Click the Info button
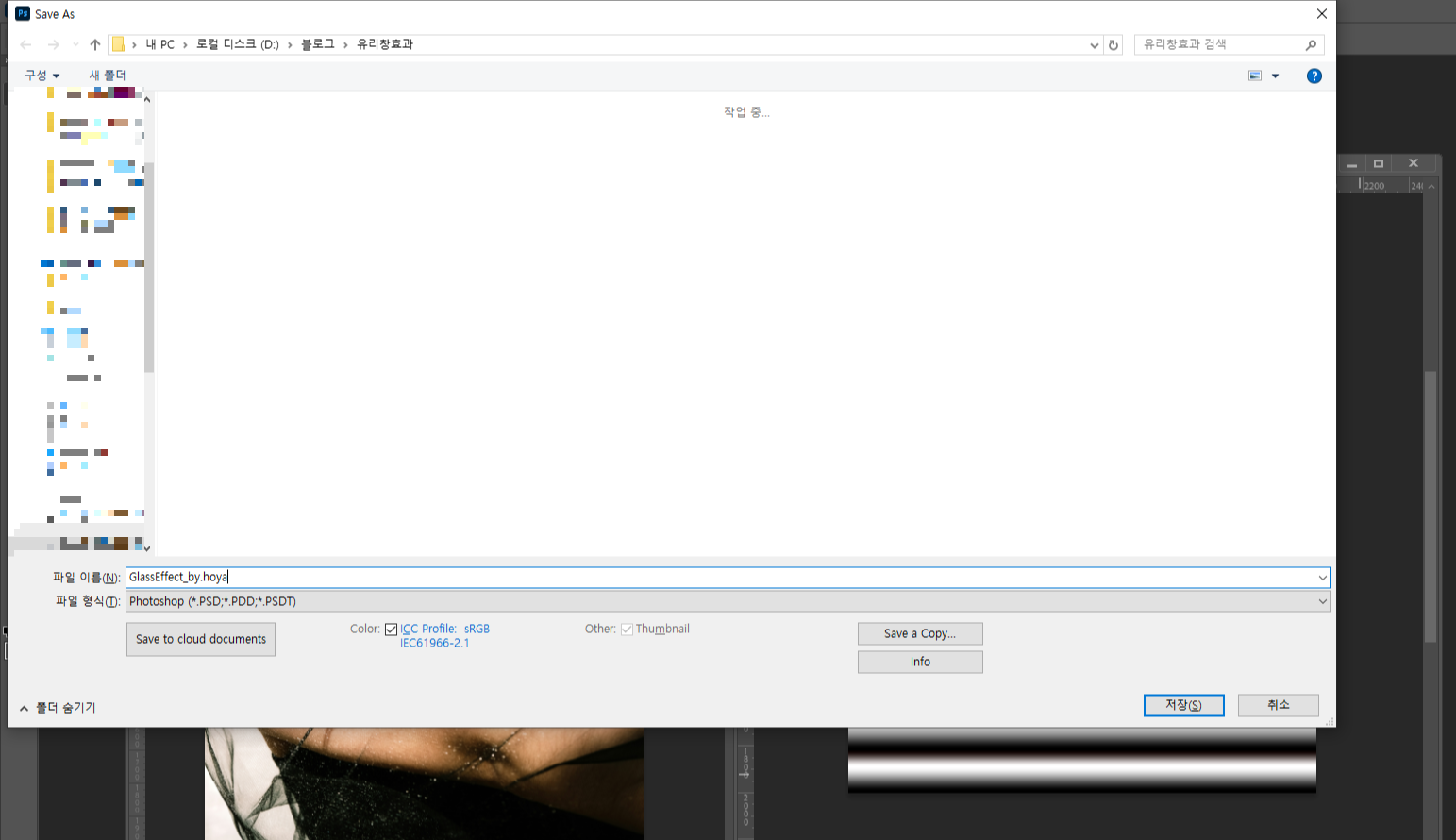Screen dimensions: 1456x840 (x=920, y=662)
